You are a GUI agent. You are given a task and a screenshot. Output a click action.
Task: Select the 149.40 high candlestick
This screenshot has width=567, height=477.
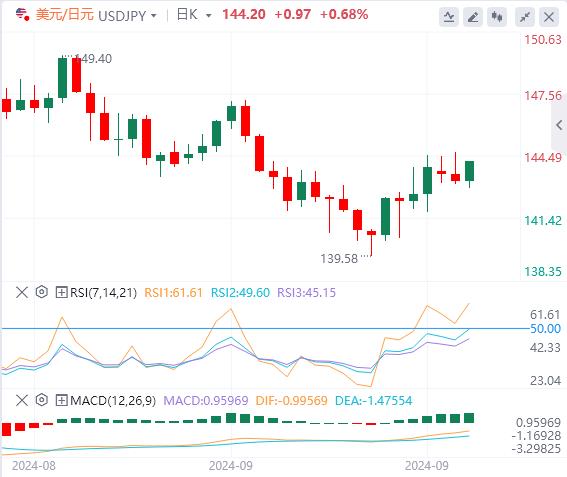(62, 78)
